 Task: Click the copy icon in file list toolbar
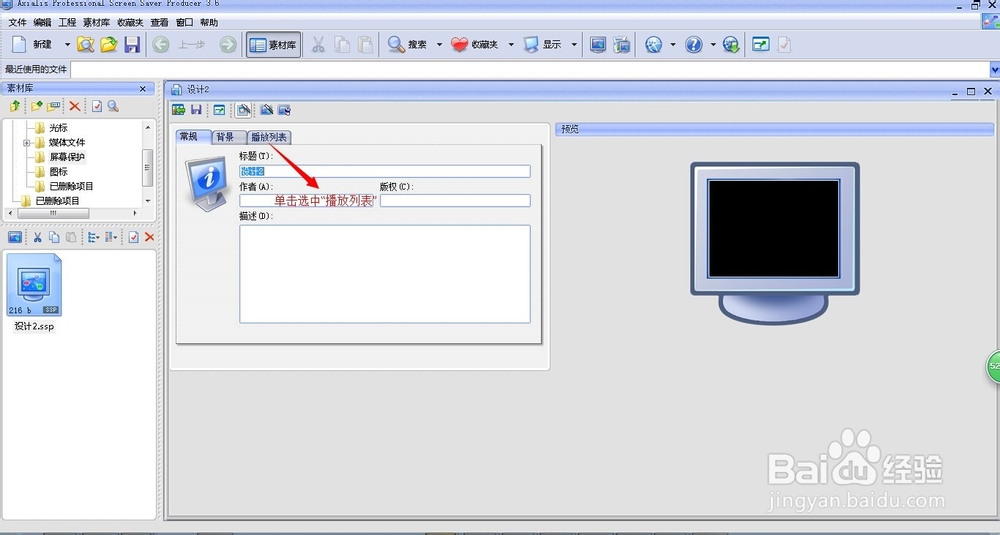[x=54, y=237]
